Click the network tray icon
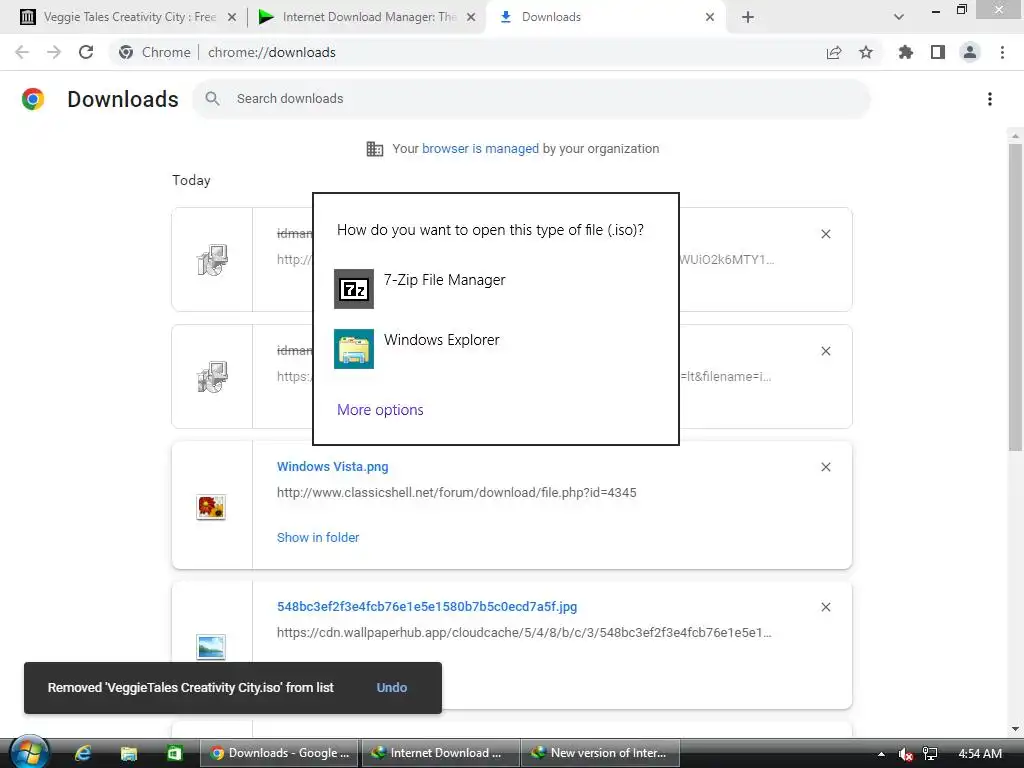Screen dimensions: 1024x768 930,754
